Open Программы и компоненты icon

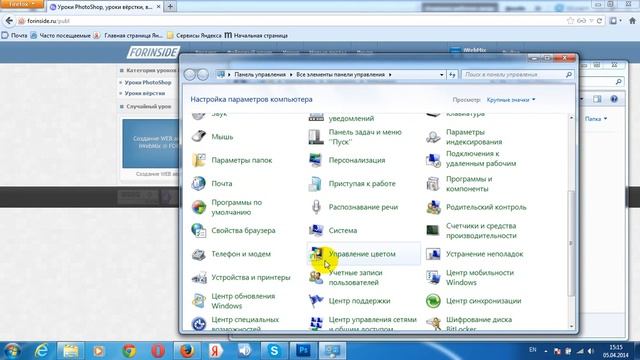pos(433,184)
